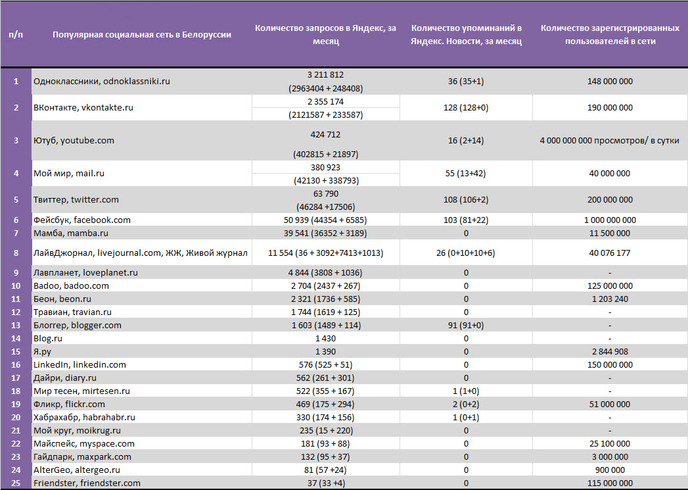
Task: Click the 1 000 000 000 users cell
Action: tap(610, 220)
